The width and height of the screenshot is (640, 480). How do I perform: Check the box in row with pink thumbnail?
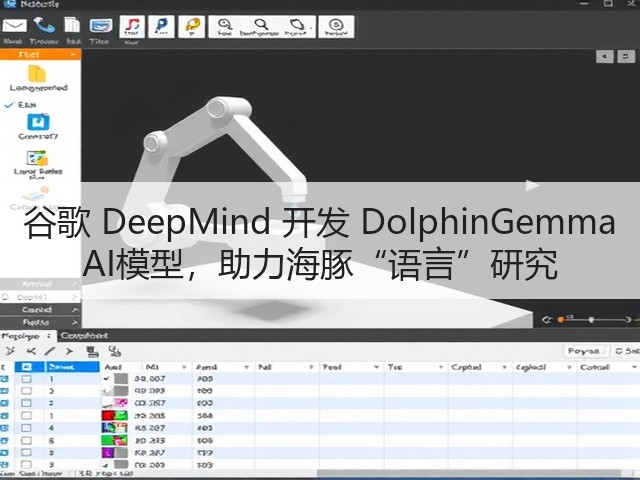click(x=27, y=403)
